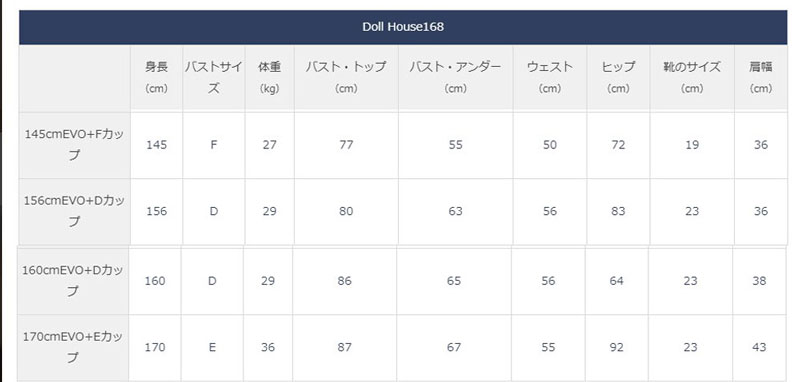Select under-bust value 67 in 170cm row
The height and width of the screenshot is (382, 800).
[454, 347]
